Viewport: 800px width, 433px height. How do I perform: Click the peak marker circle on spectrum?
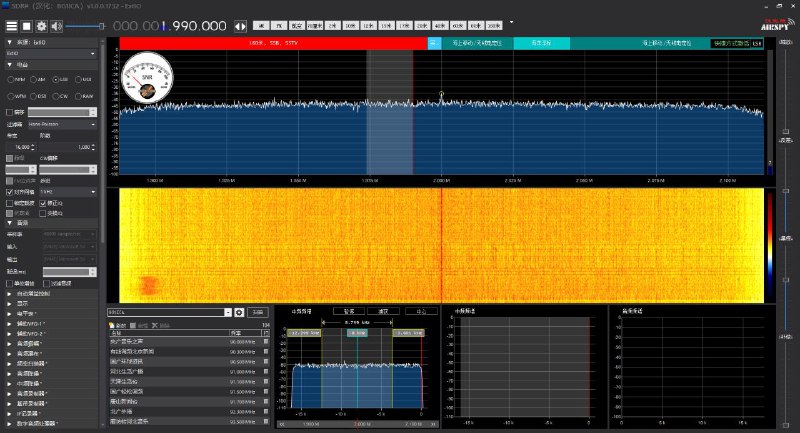(441, 94)
